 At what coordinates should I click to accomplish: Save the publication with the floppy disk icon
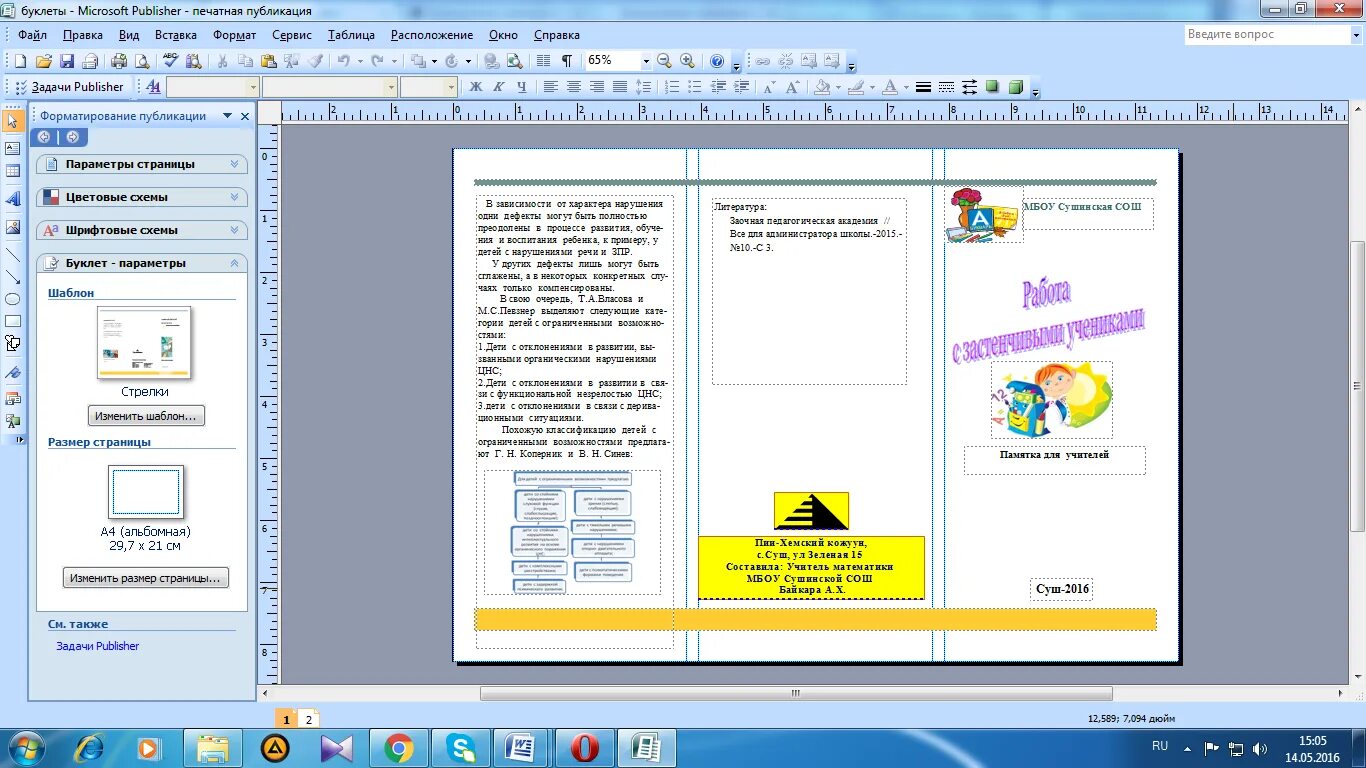pyautogui.click(x=67, y=61)
